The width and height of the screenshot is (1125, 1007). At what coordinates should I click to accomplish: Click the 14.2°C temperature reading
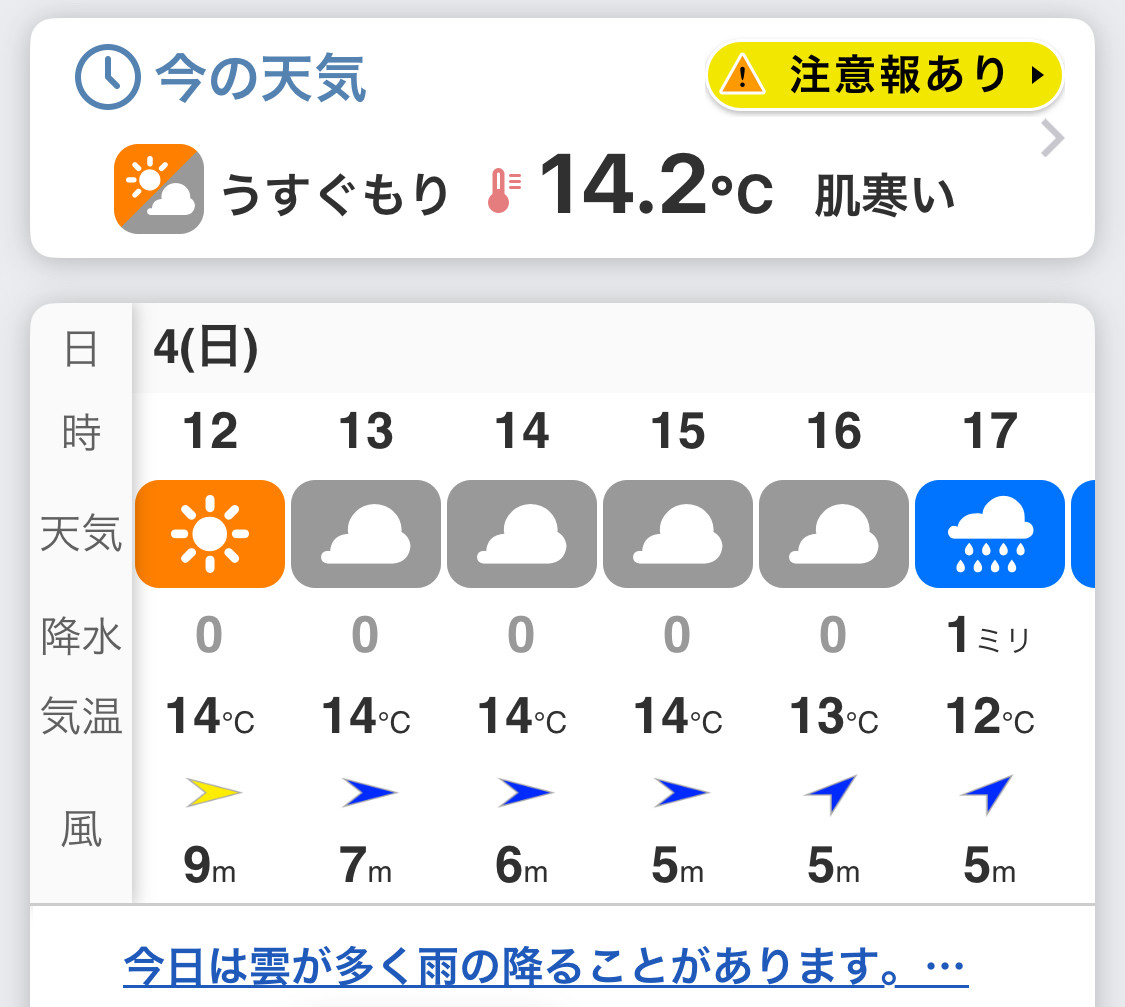point(656,186)
